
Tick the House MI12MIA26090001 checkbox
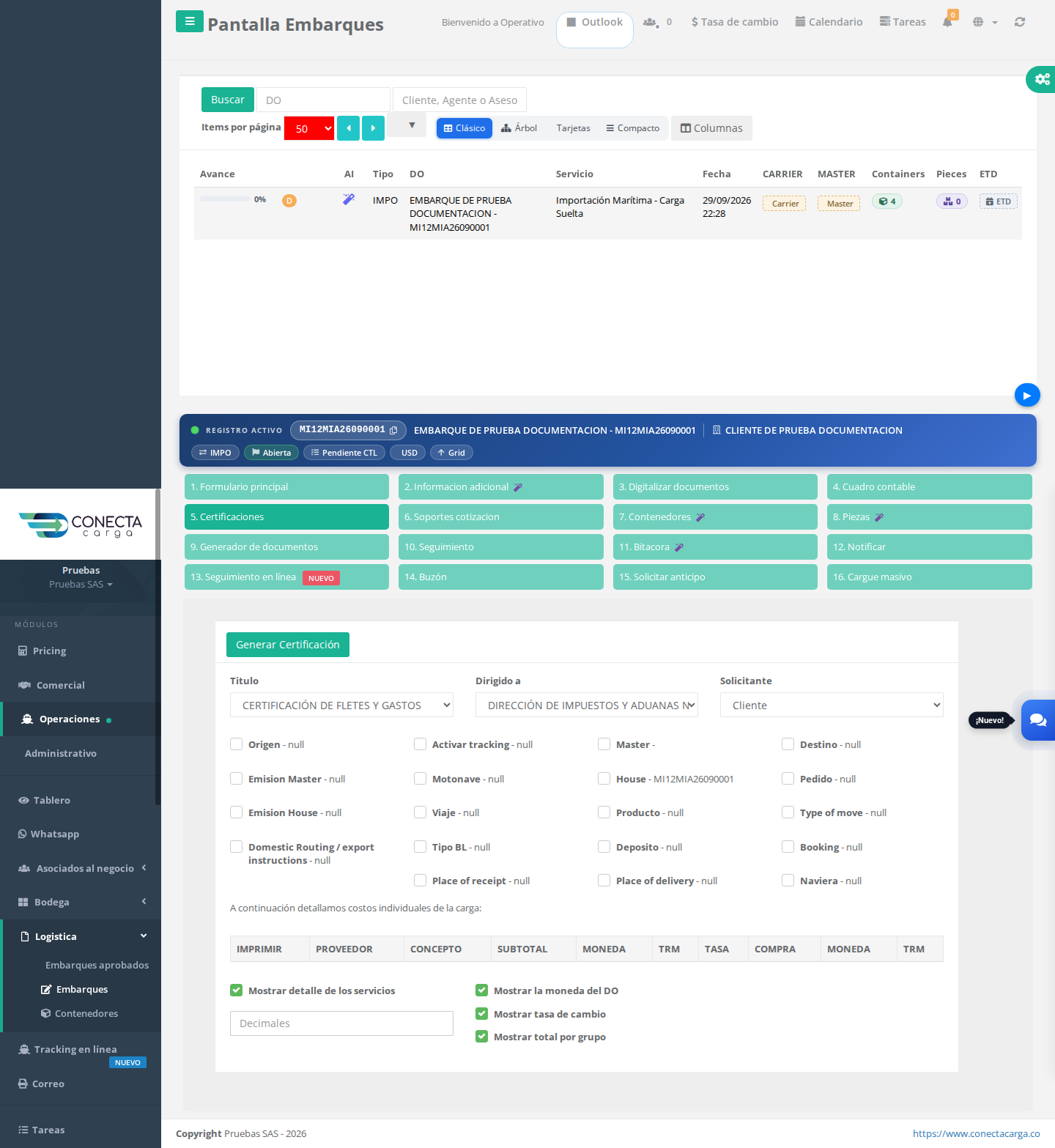[x=604, y=779]
